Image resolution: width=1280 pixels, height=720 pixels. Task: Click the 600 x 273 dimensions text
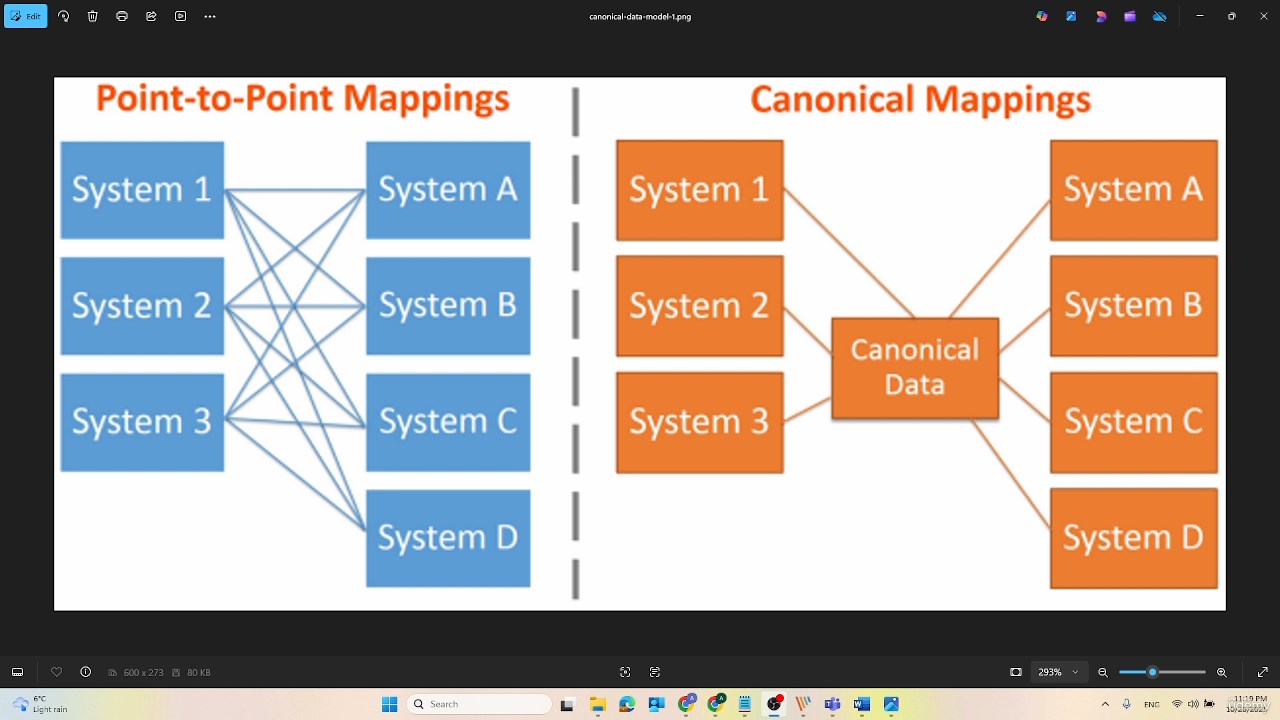(143, 673)
